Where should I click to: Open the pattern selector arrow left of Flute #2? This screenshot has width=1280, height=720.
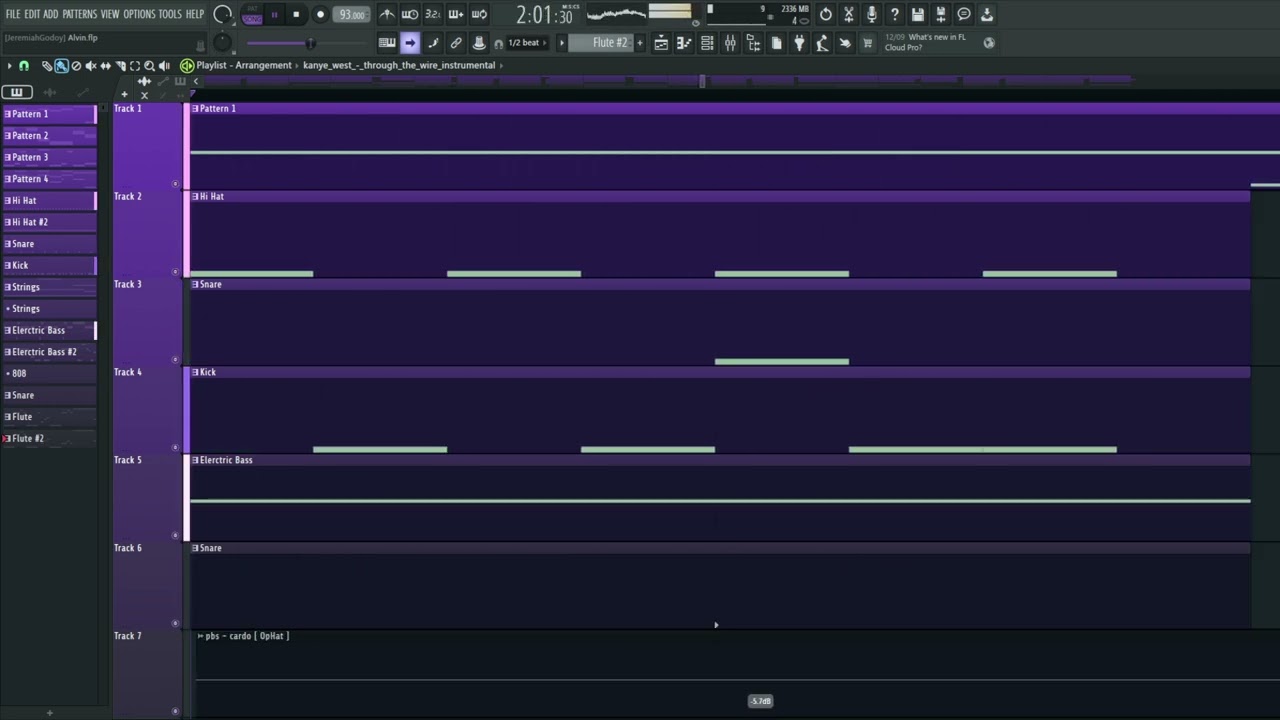[x=561, y=43]
